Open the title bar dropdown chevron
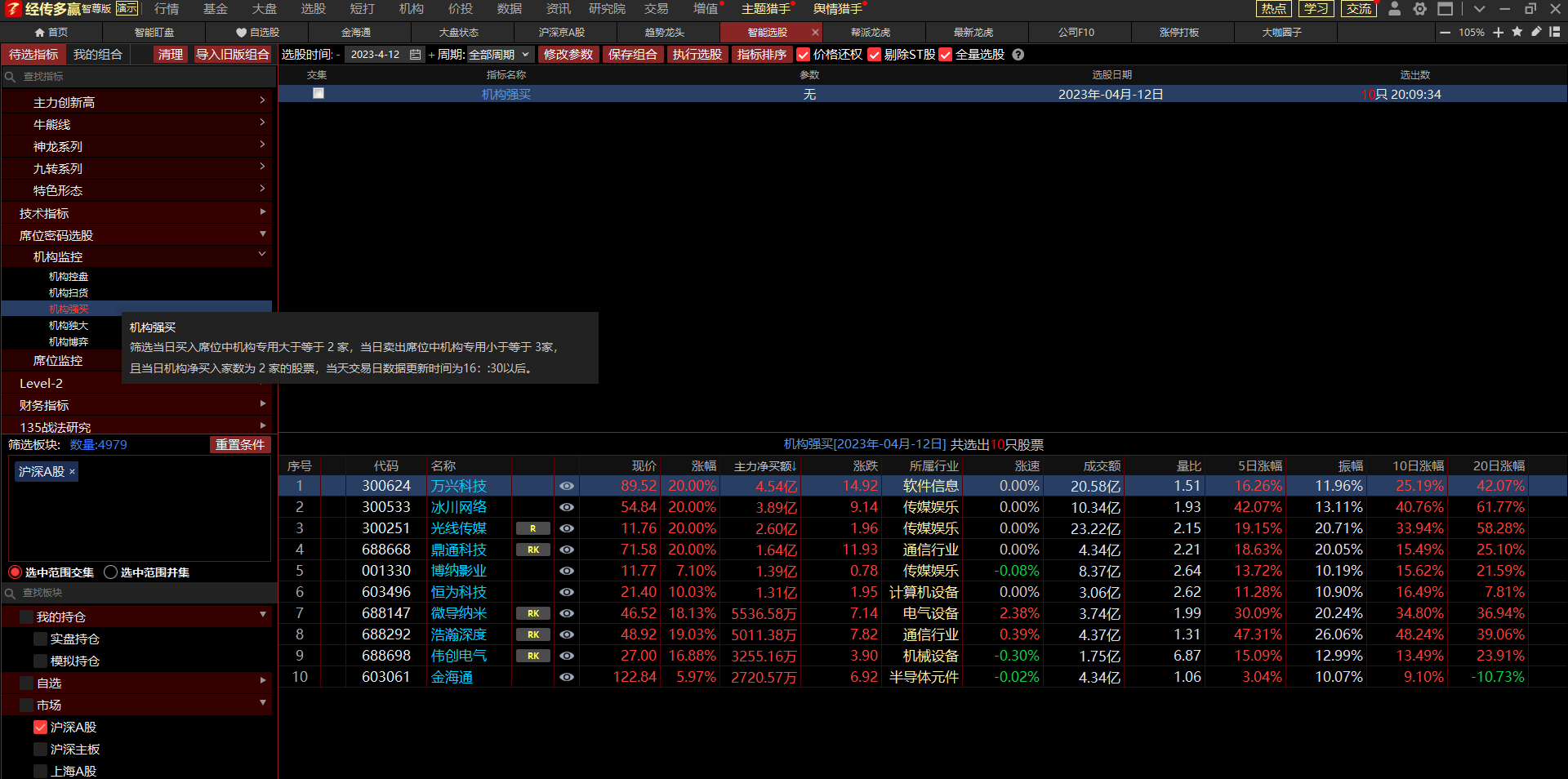1568x779 pixels. [1479, 9]
